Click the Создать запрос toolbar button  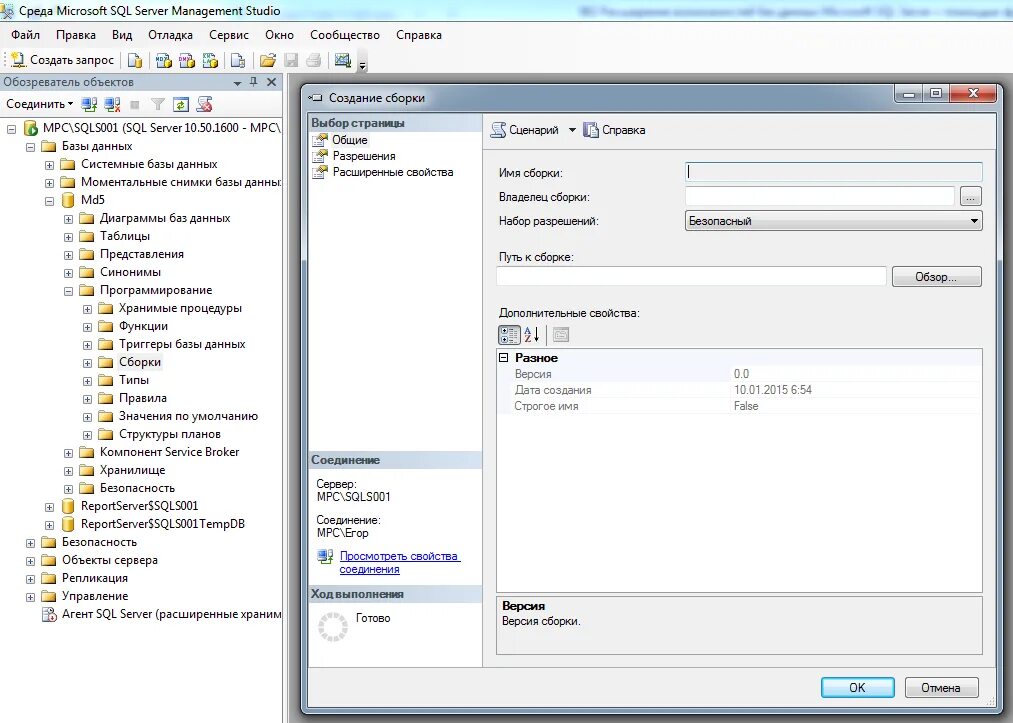click(62, 60)
